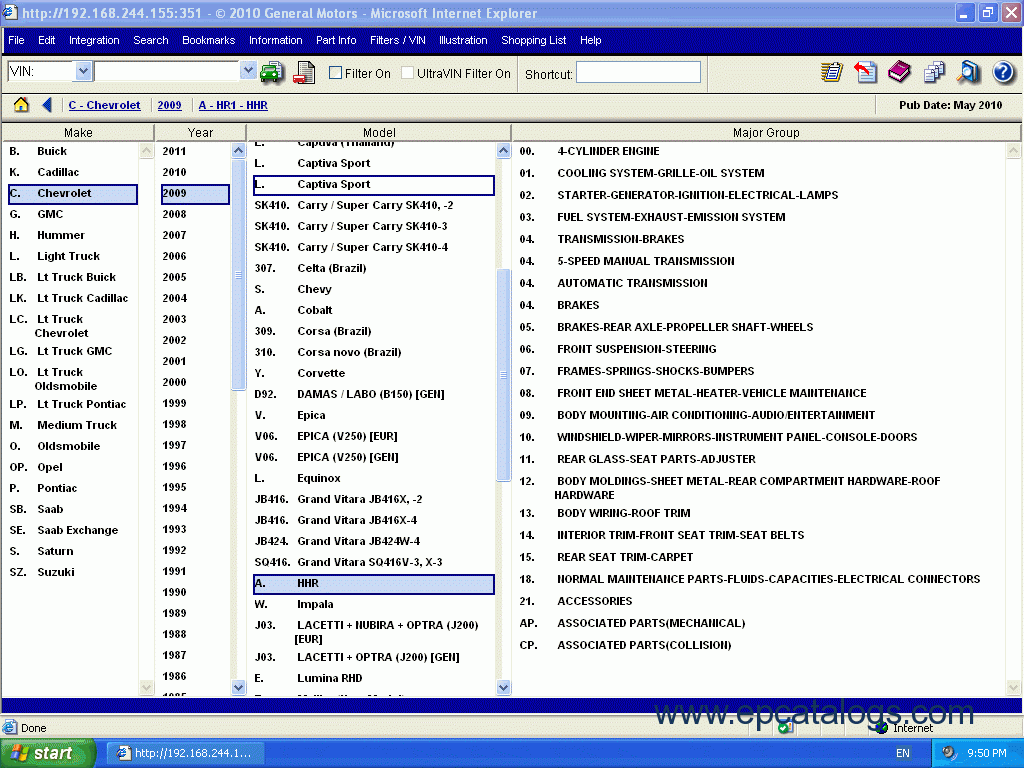Click the document with red car icon
The image size is (1024, 768).
[x=305, y=73]
